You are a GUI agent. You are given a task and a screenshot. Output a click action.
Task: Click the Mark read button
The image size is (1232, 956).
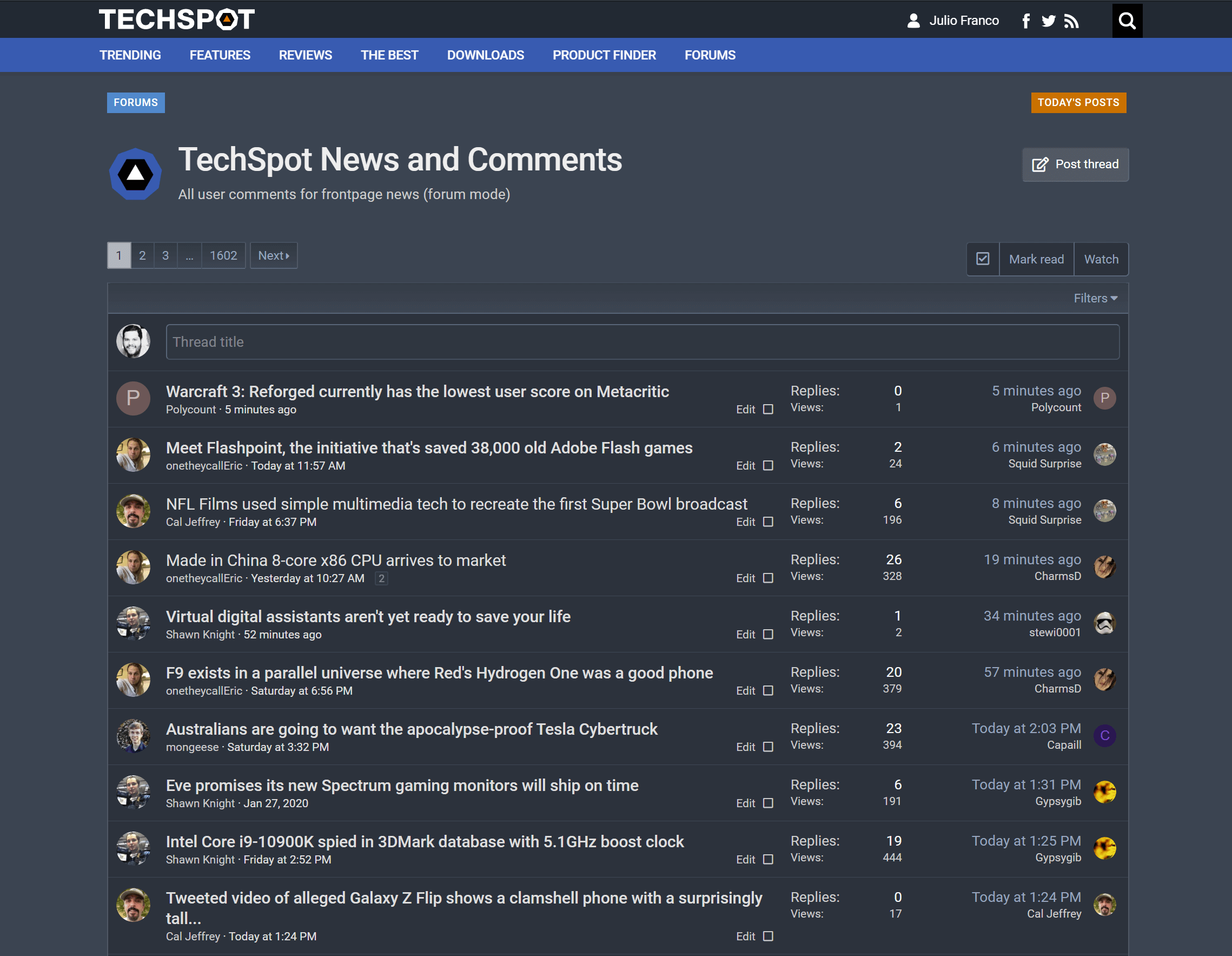click(x=1036, y=259)
